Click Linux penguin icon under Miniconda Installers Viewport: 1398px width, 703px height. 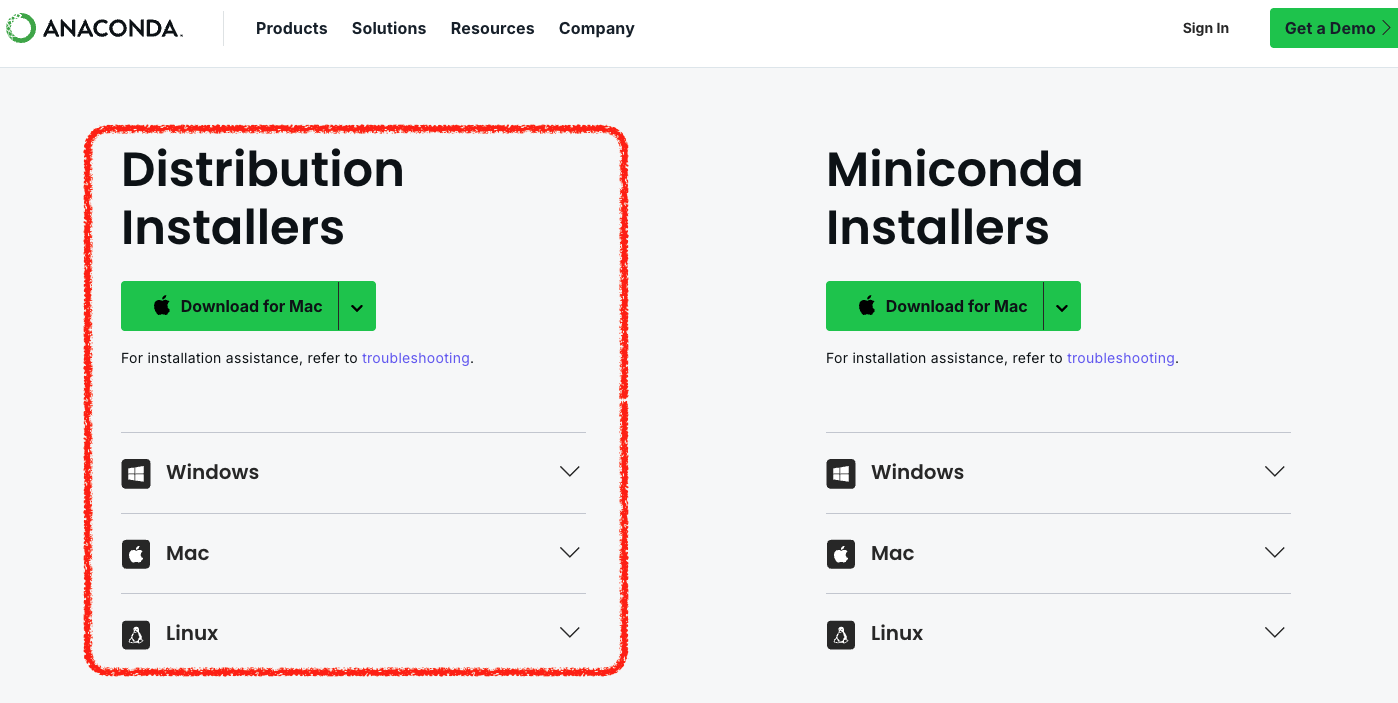(x=841, y=634)
